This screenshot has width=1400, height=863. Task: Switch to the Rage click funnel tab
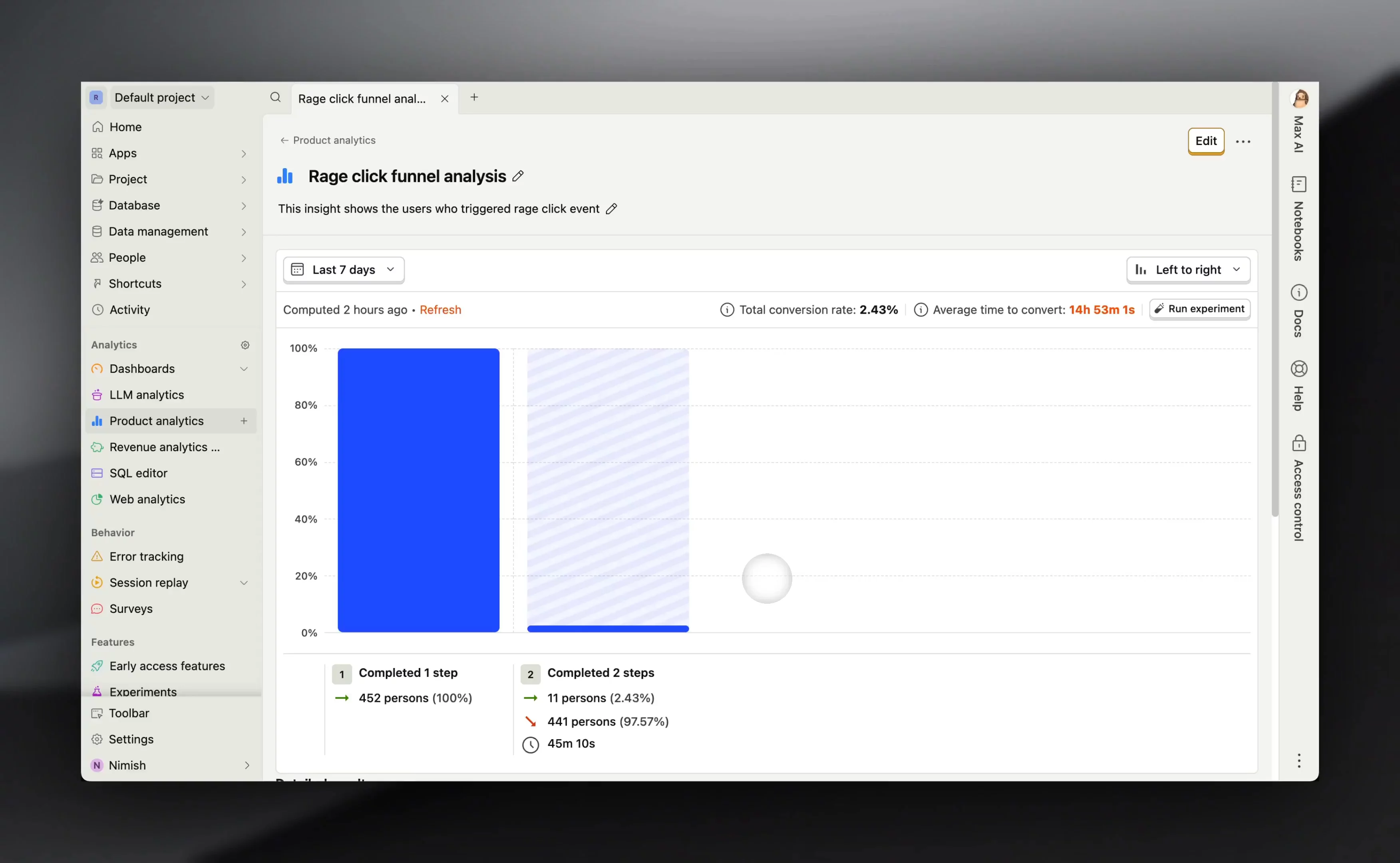(x=362, y=99)
